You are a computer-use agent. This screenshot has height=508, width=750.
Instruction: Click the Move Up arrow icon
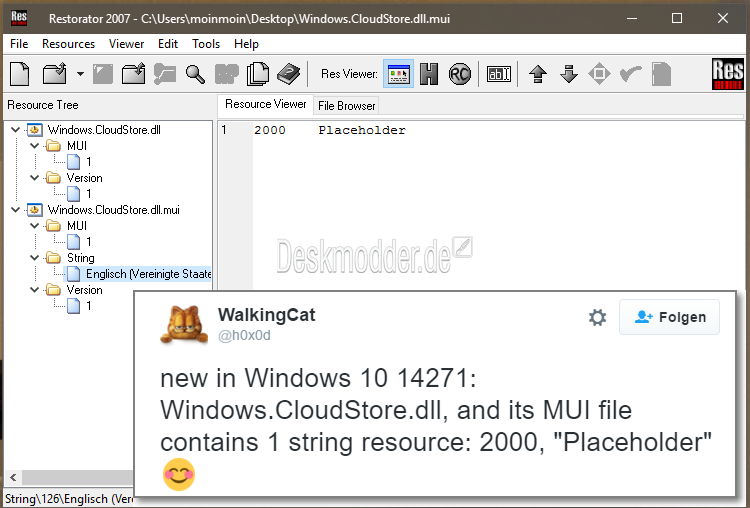(538, 74)
